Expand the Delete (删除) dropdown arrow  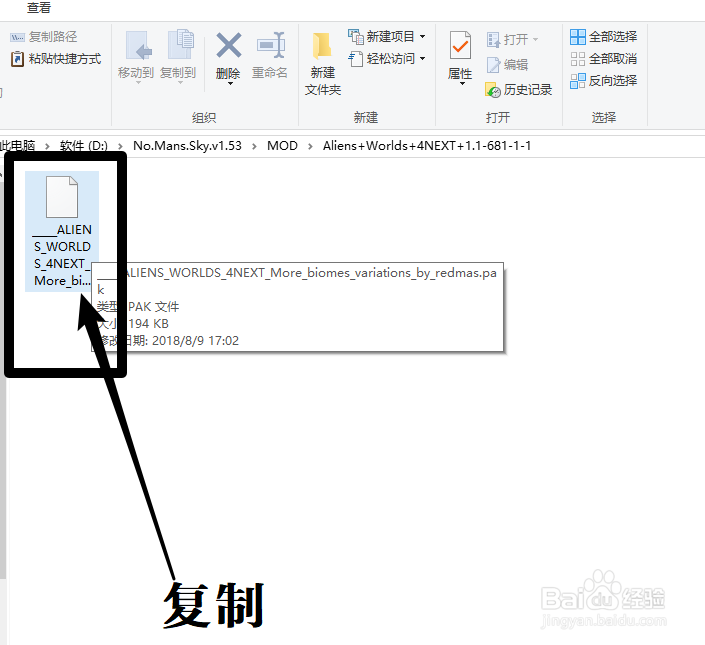(x=230, y=84)
